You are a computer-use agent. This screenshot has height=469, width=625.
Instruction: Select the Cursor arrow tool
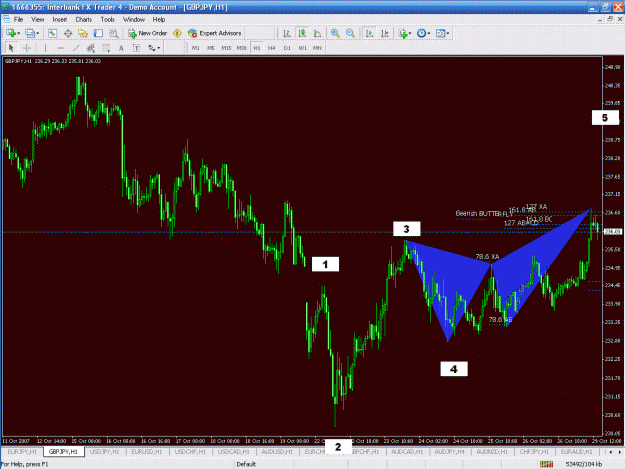click(11, 48)
